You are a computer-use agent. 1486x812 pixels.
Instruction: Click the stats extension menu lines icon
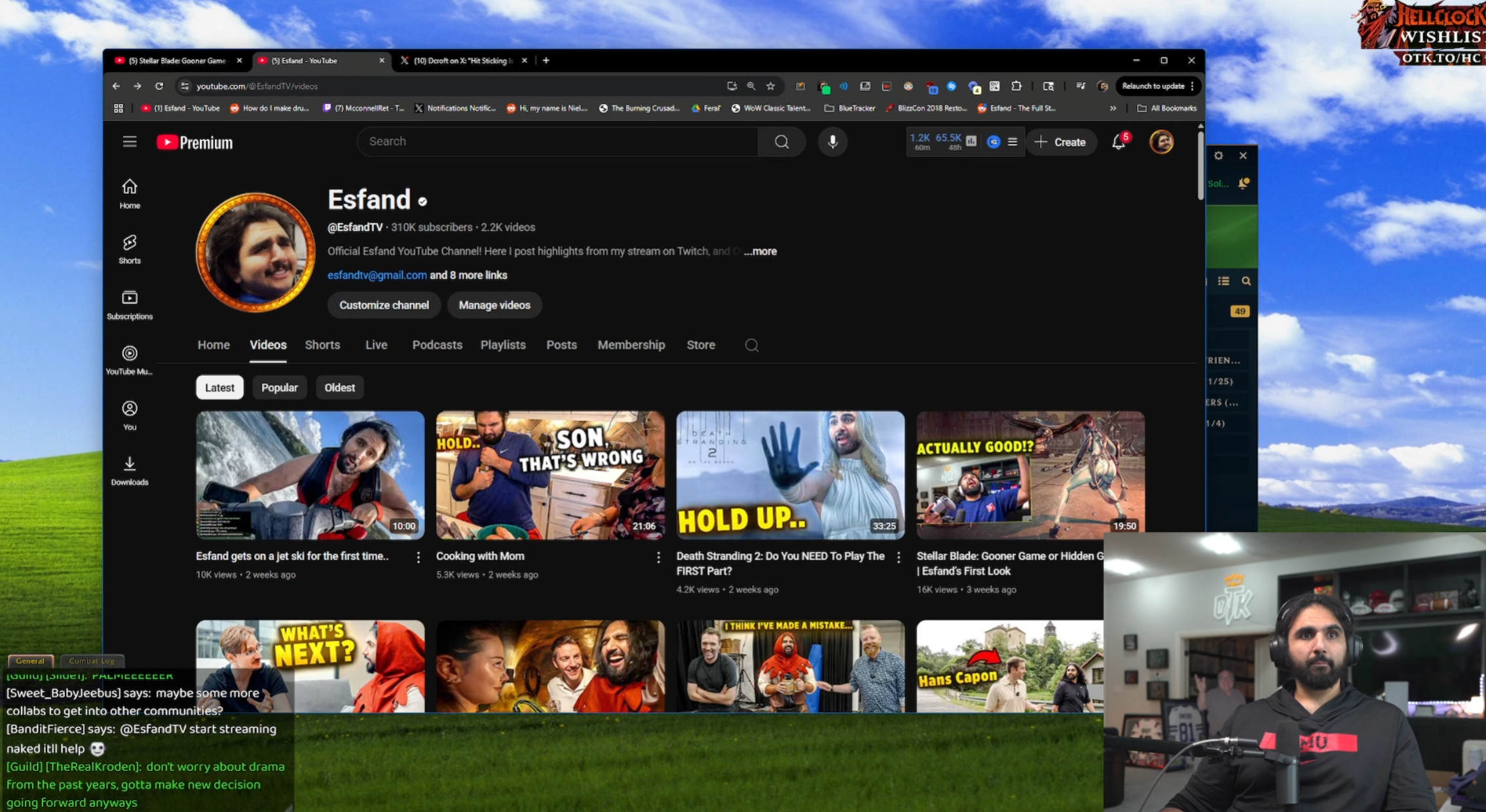coord(1012,142)
